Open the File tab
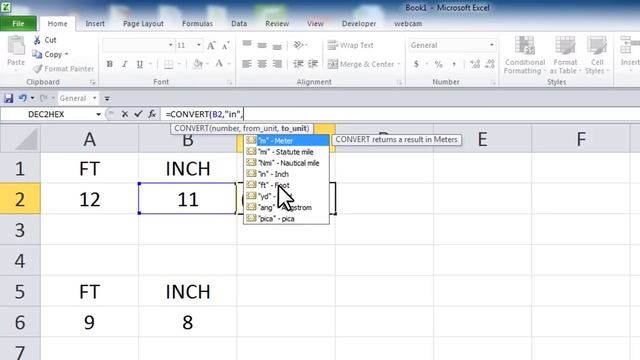Image resolution: width=640 pixels, height=360 pixels. point(18,24)
